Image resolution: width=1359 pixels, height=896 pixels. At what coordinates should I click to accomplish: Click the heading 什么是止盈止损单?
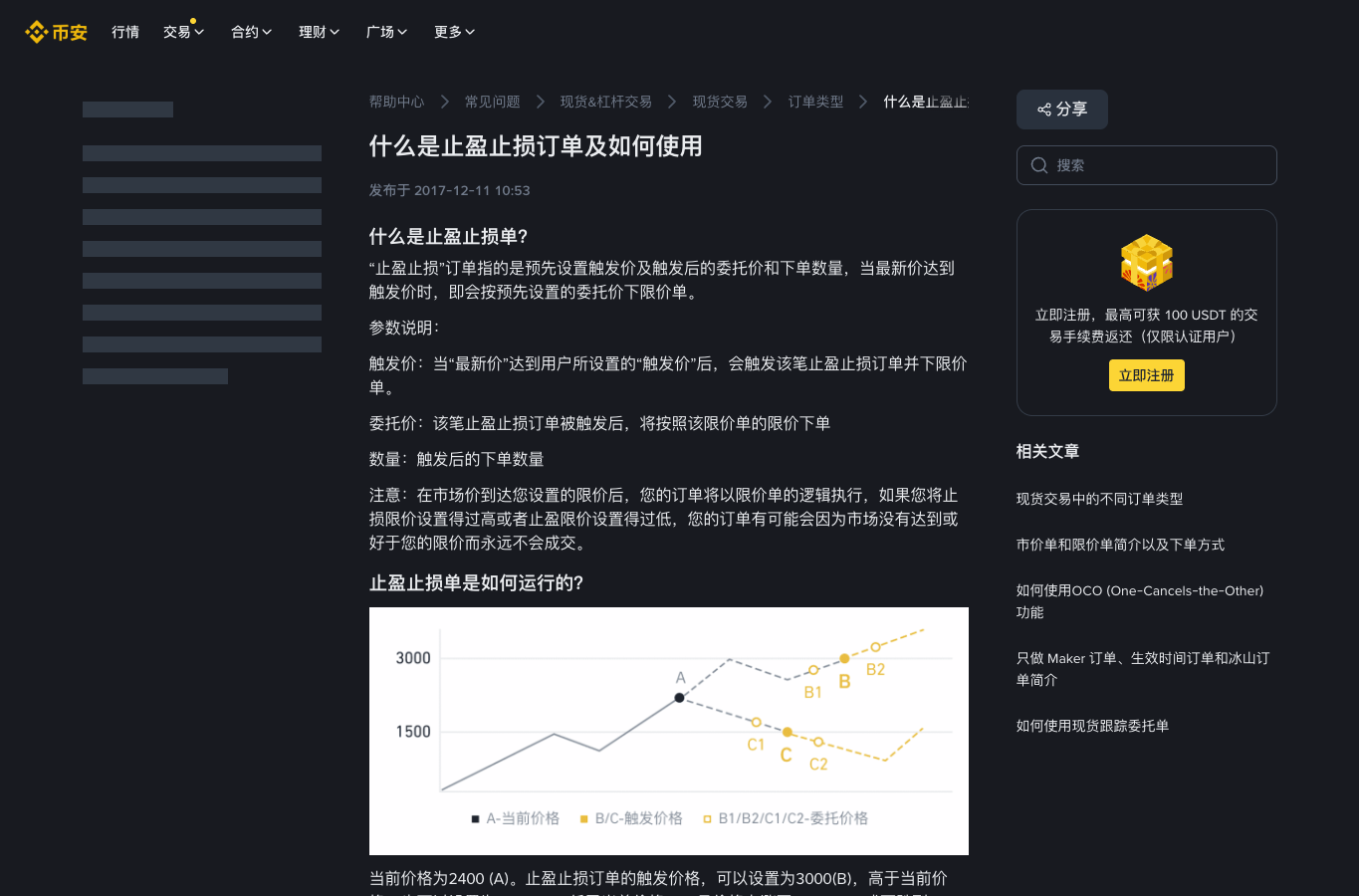tap(449, 236)
